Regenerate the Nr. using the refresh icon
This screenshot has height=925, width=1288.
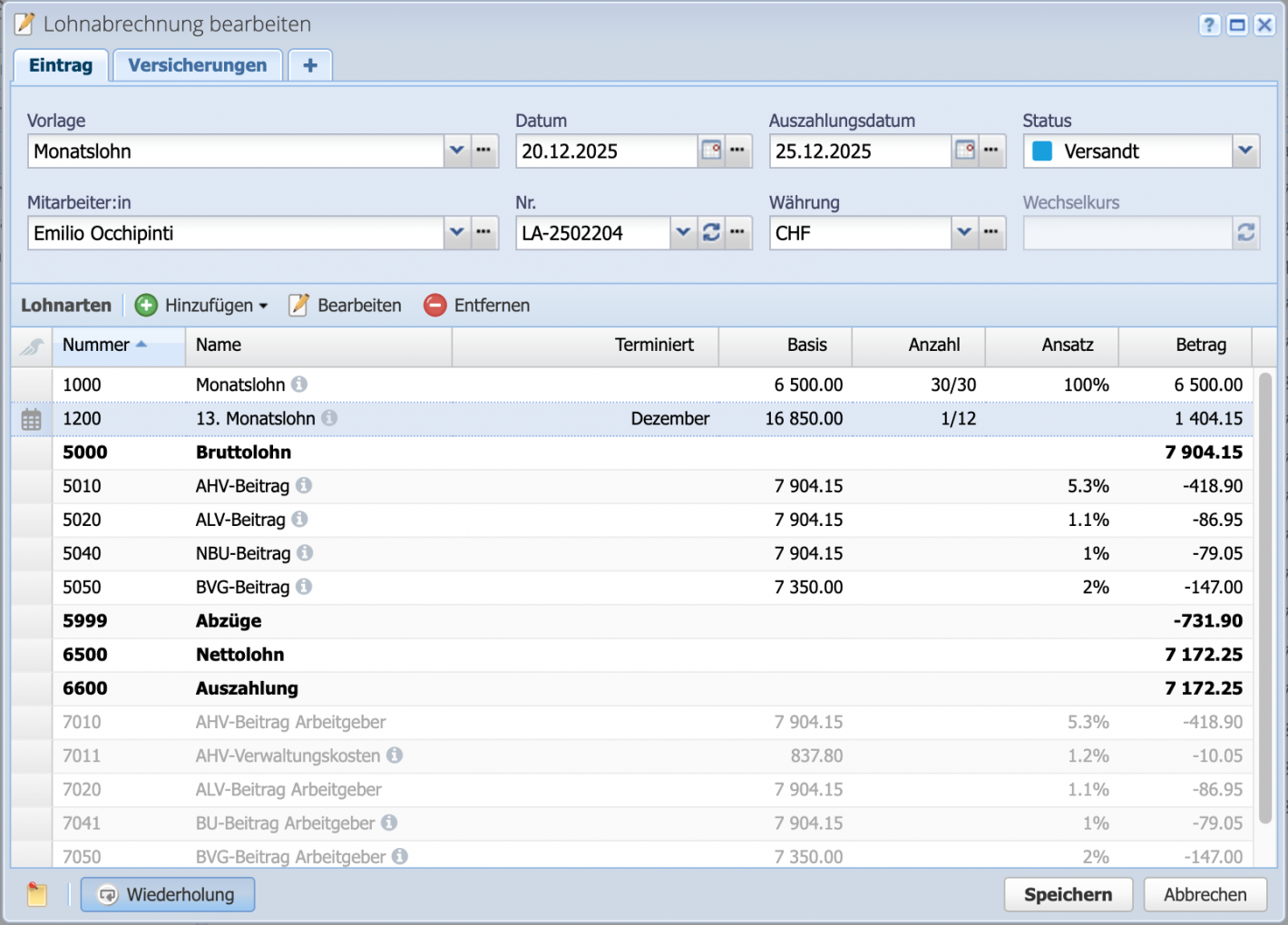click(x=711, y=232)
